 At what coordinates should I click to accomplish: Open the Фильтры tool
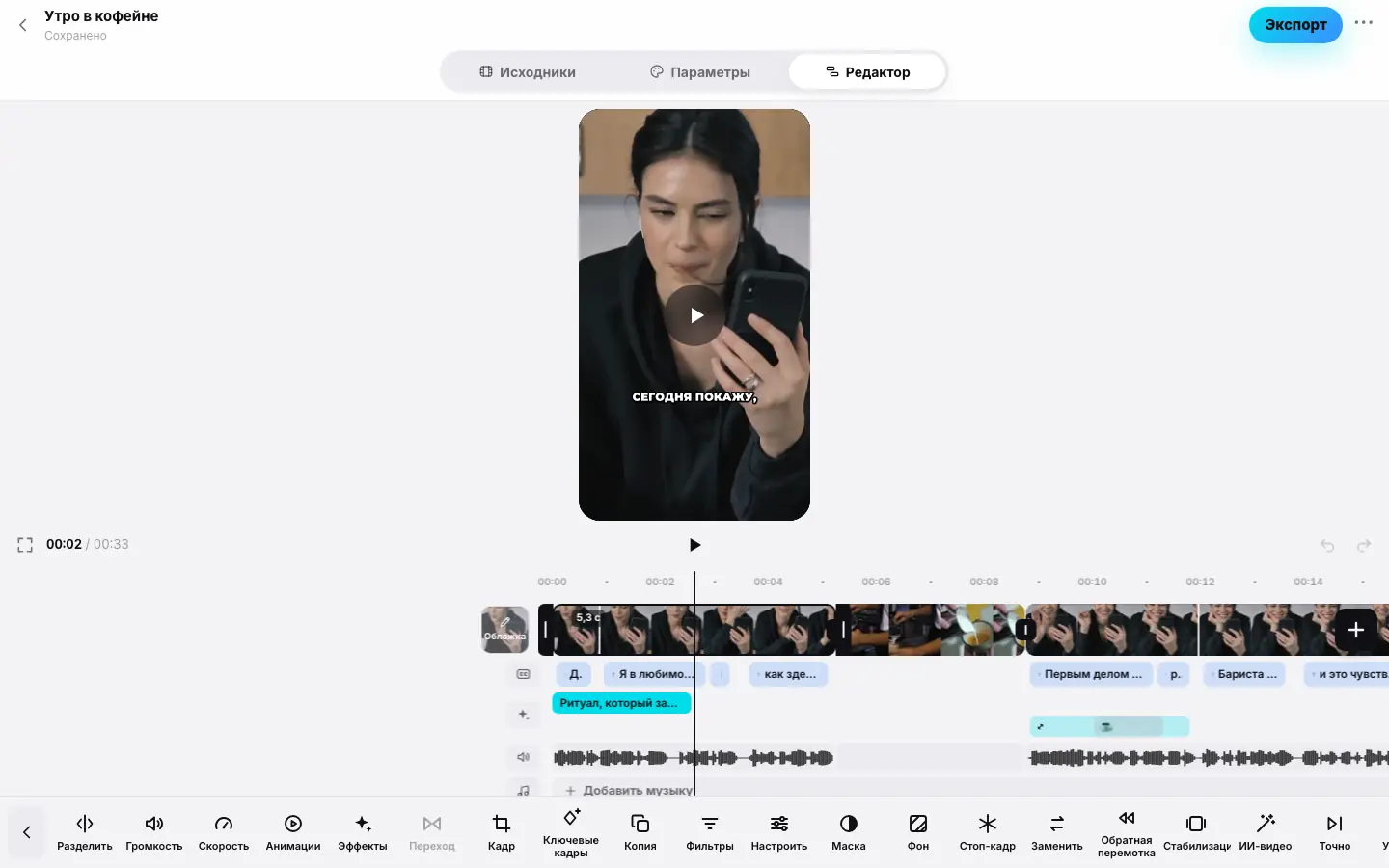tap(710, 832)
